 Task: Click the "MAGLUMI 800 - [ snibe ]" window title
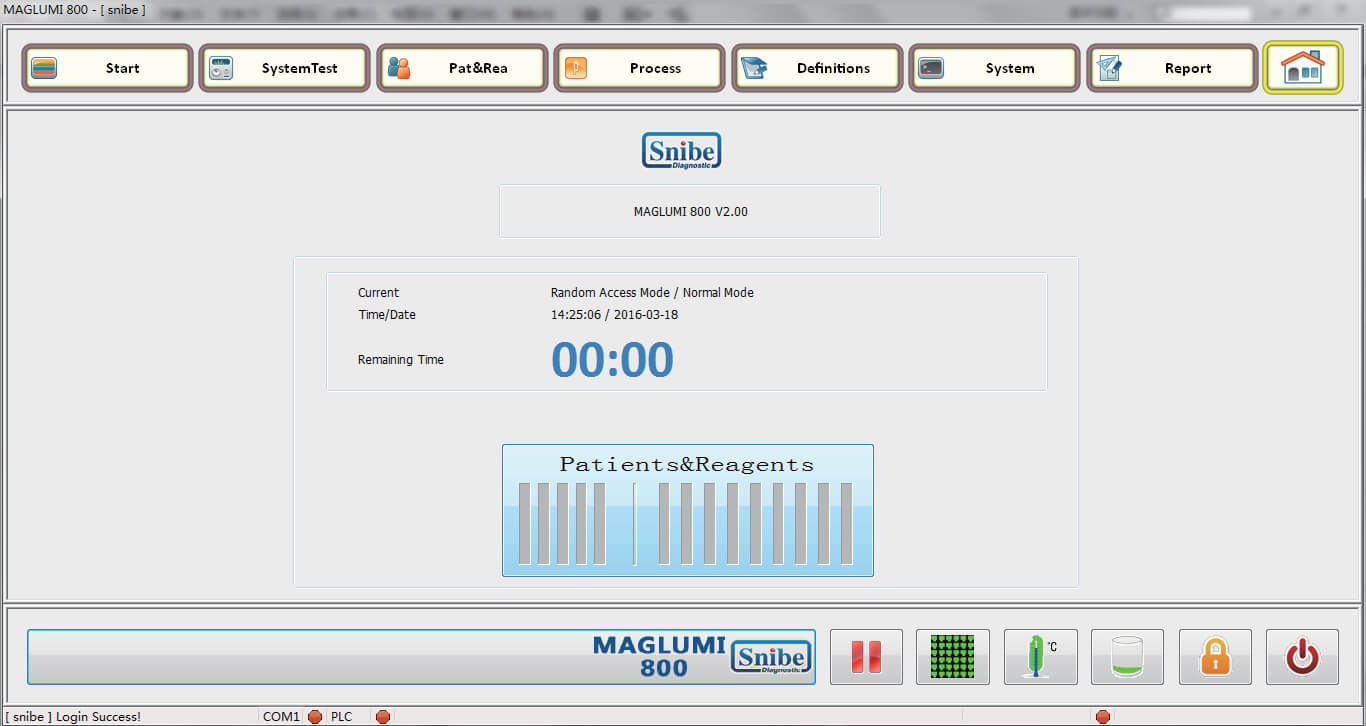coord(75,10)
